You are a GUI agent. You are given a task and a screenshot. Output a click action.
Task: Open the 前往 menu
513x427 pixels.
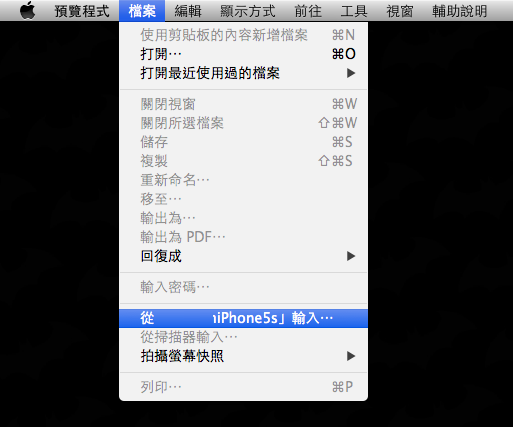(x=308, y=11)
